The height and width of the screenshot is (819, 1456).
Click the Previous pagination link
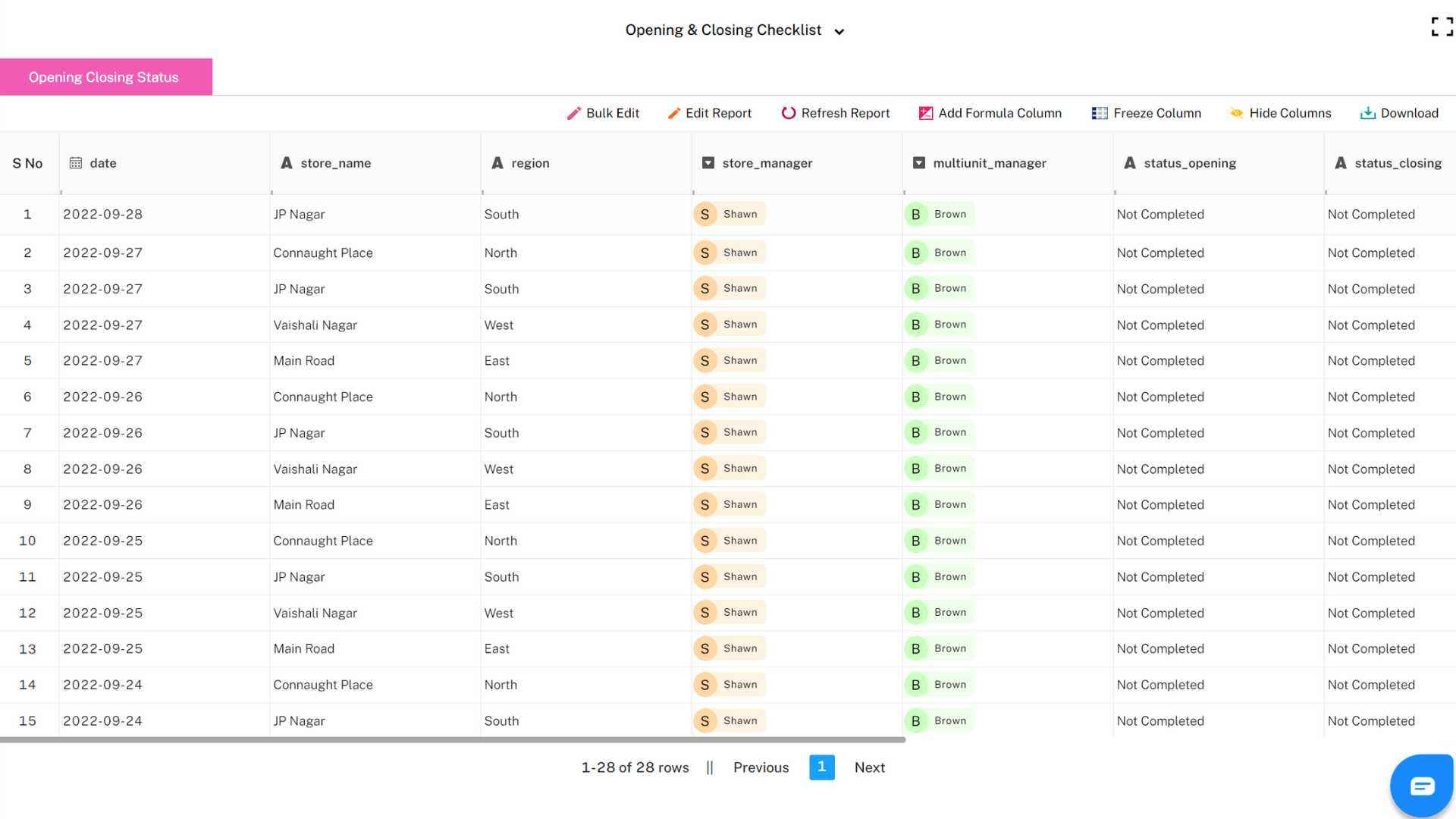point(761,767)
